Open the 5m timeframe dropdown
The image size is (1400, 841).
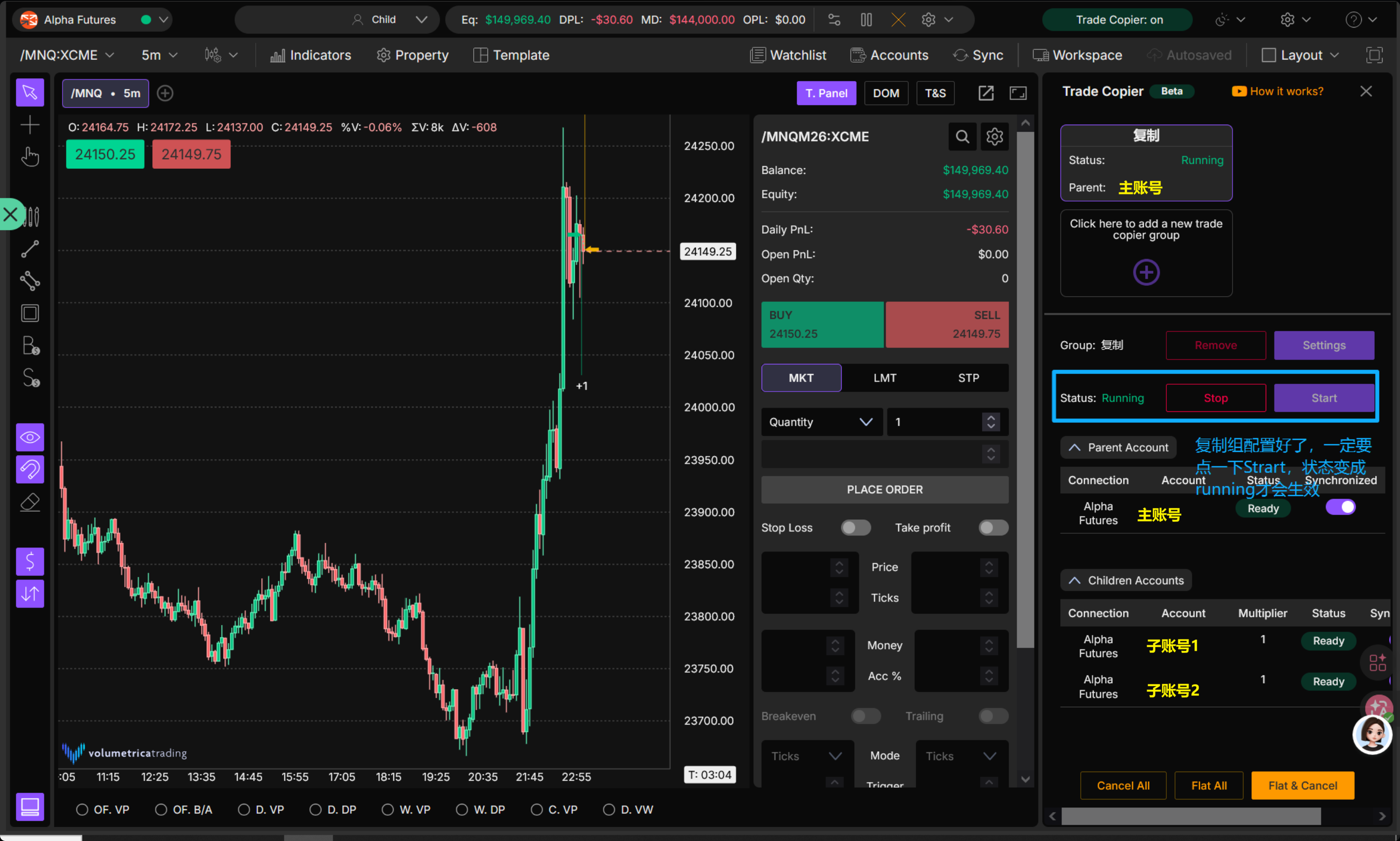point(159,55)
